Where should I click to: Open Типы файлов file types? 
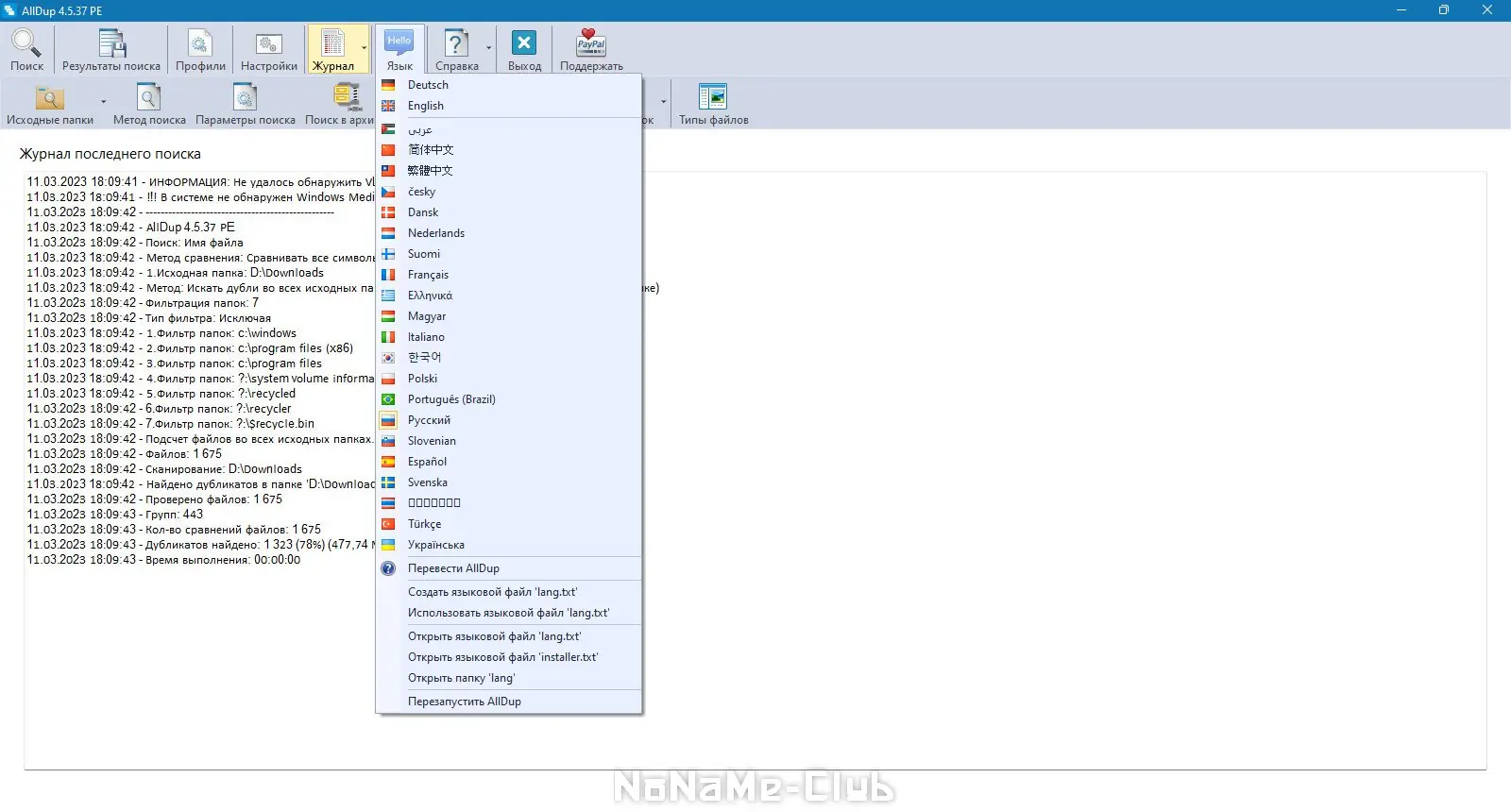[x=713, y=104]
